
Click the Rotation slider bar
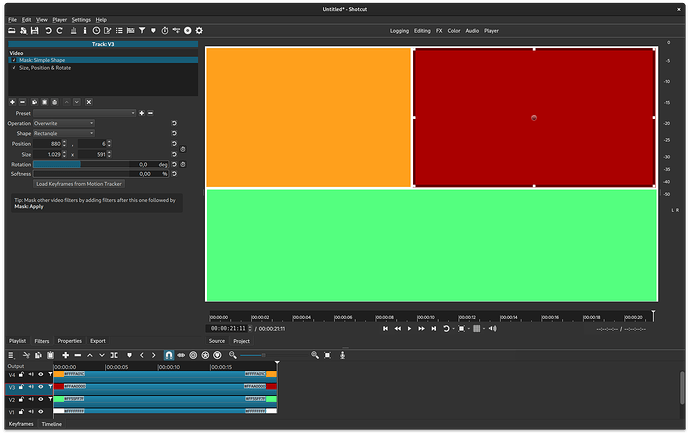[82, 164]
